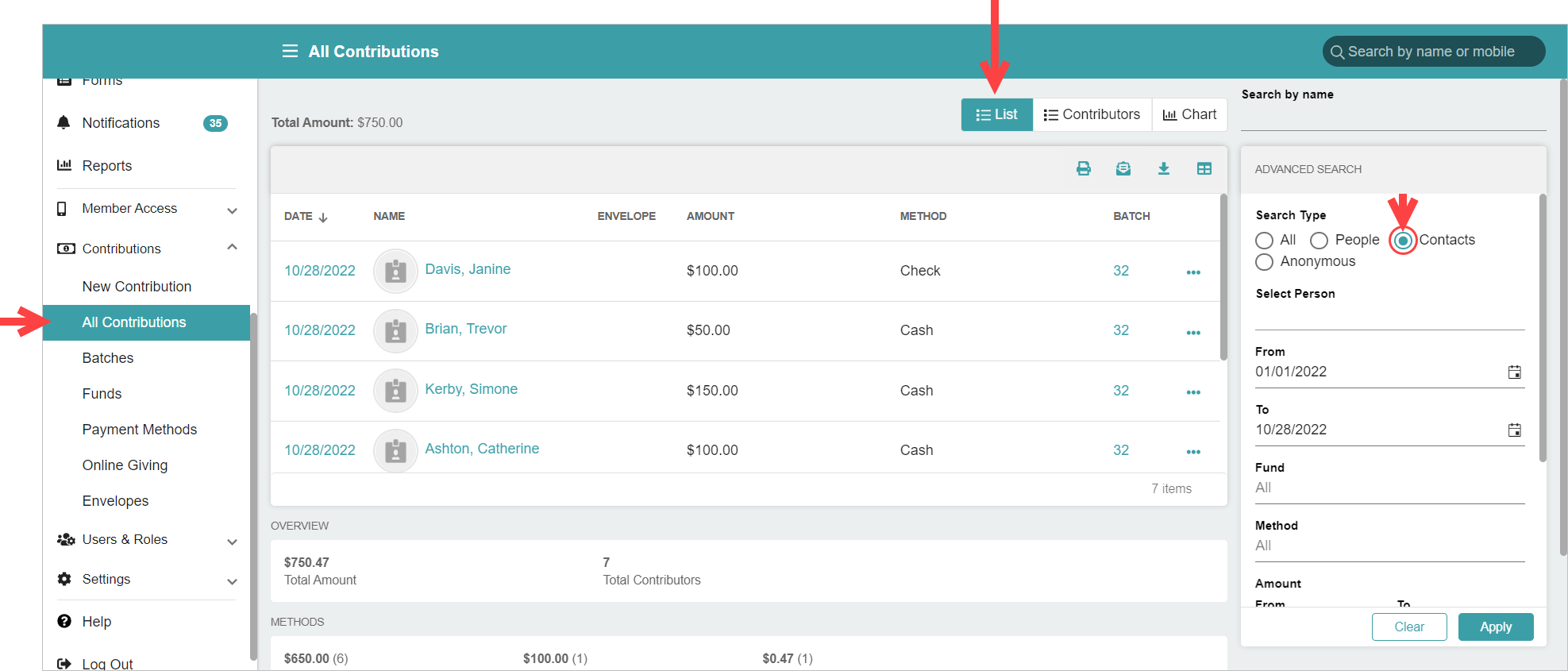Viewport: 1568px width, 671px height.
Task: Open the From date calendar picker
Action: pyautogui.click(x=1514, y=372)
